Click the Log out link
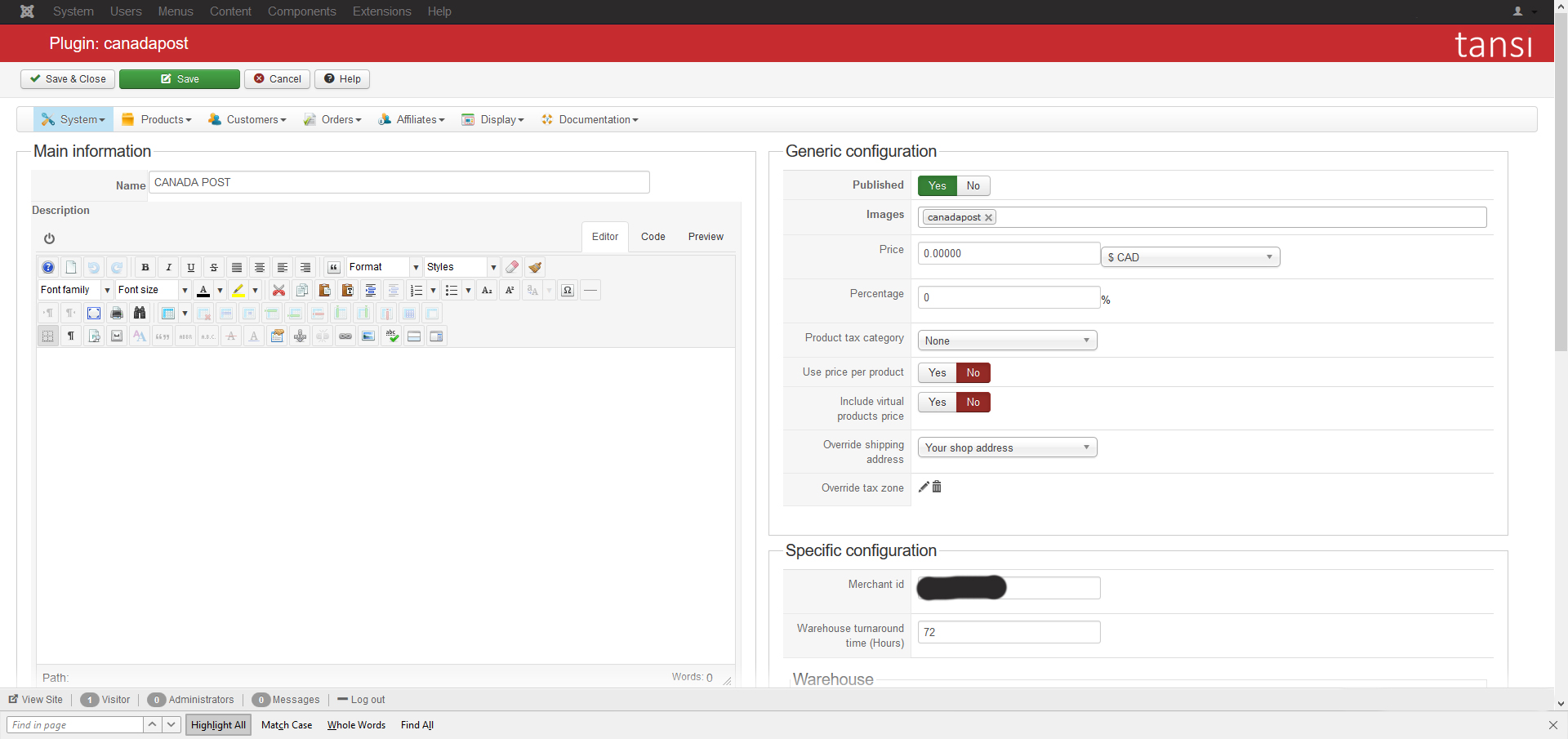Viewport: 1568px width, 739px height. pos(361,700)
